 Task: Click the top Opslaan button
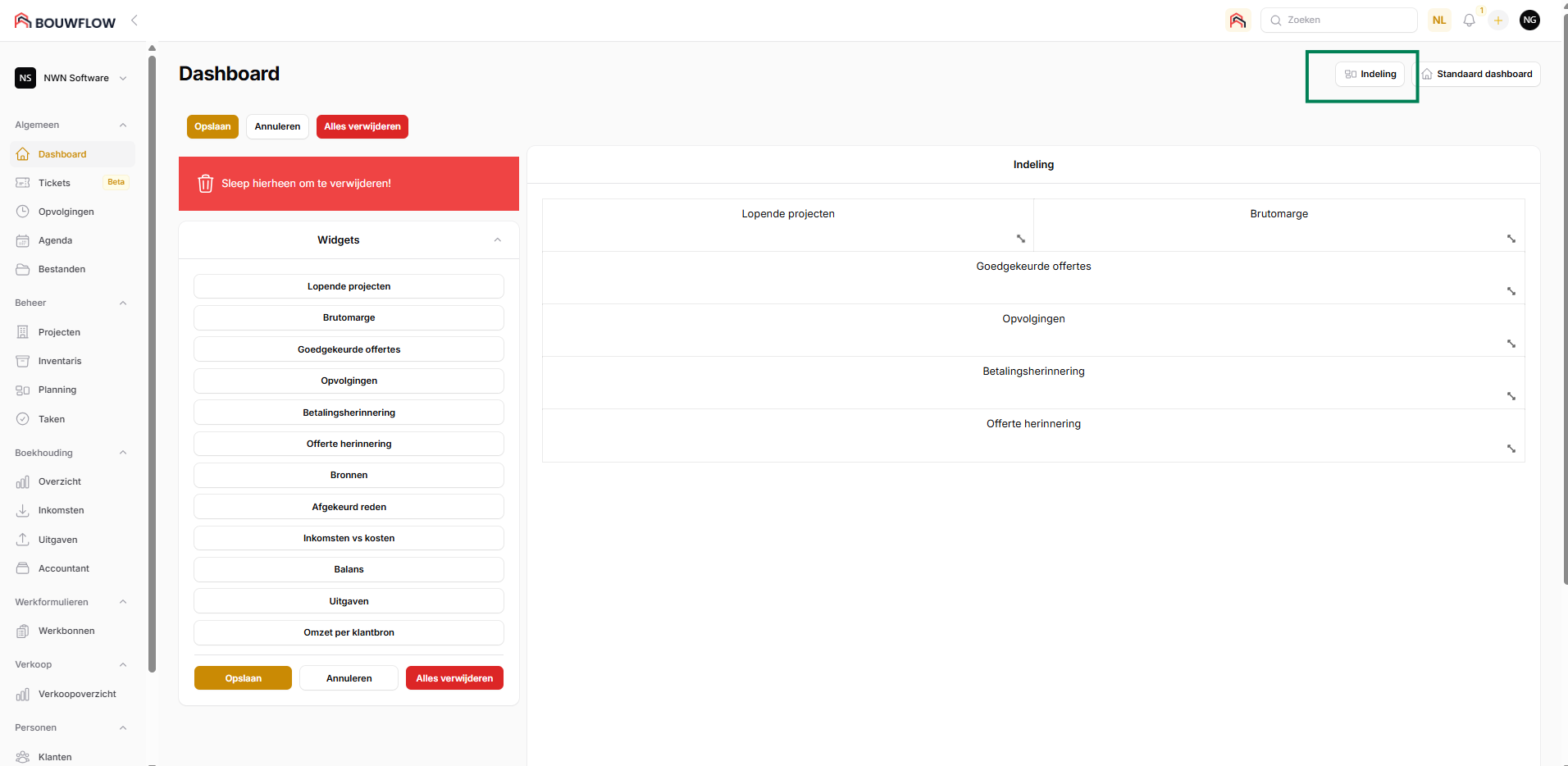tap(212, 126)
